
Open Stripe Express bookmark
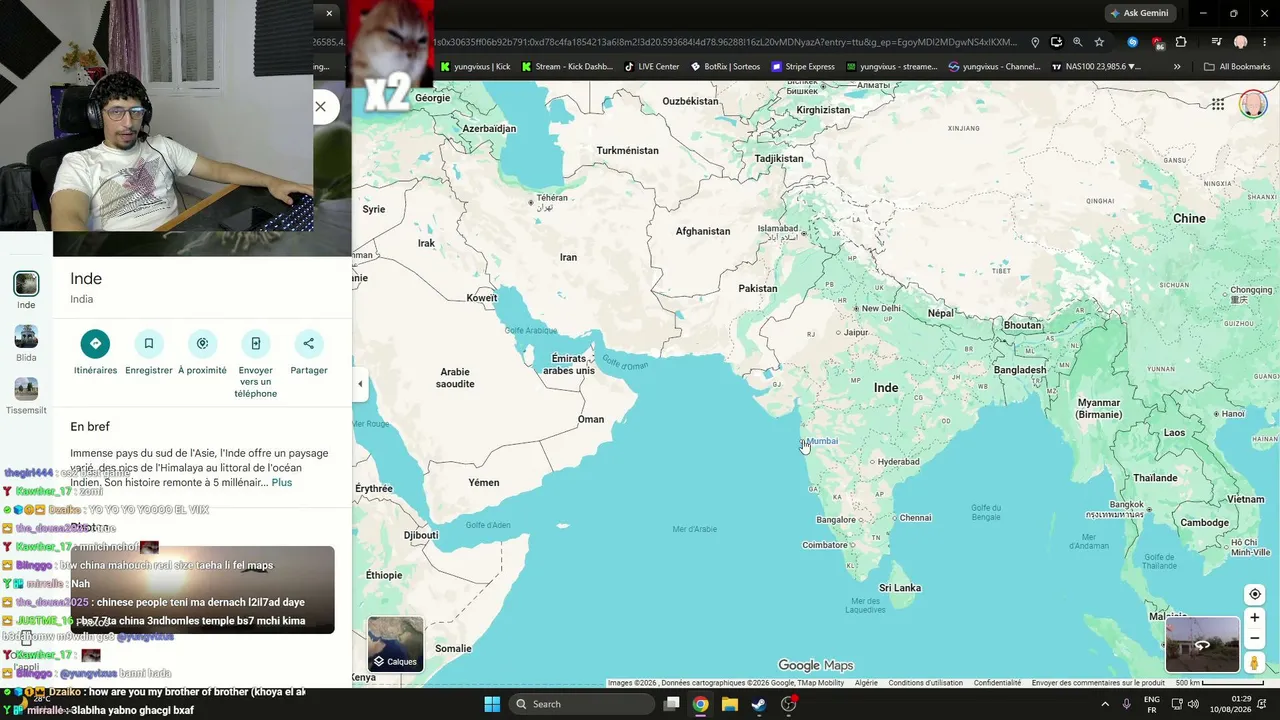[803, 67]
